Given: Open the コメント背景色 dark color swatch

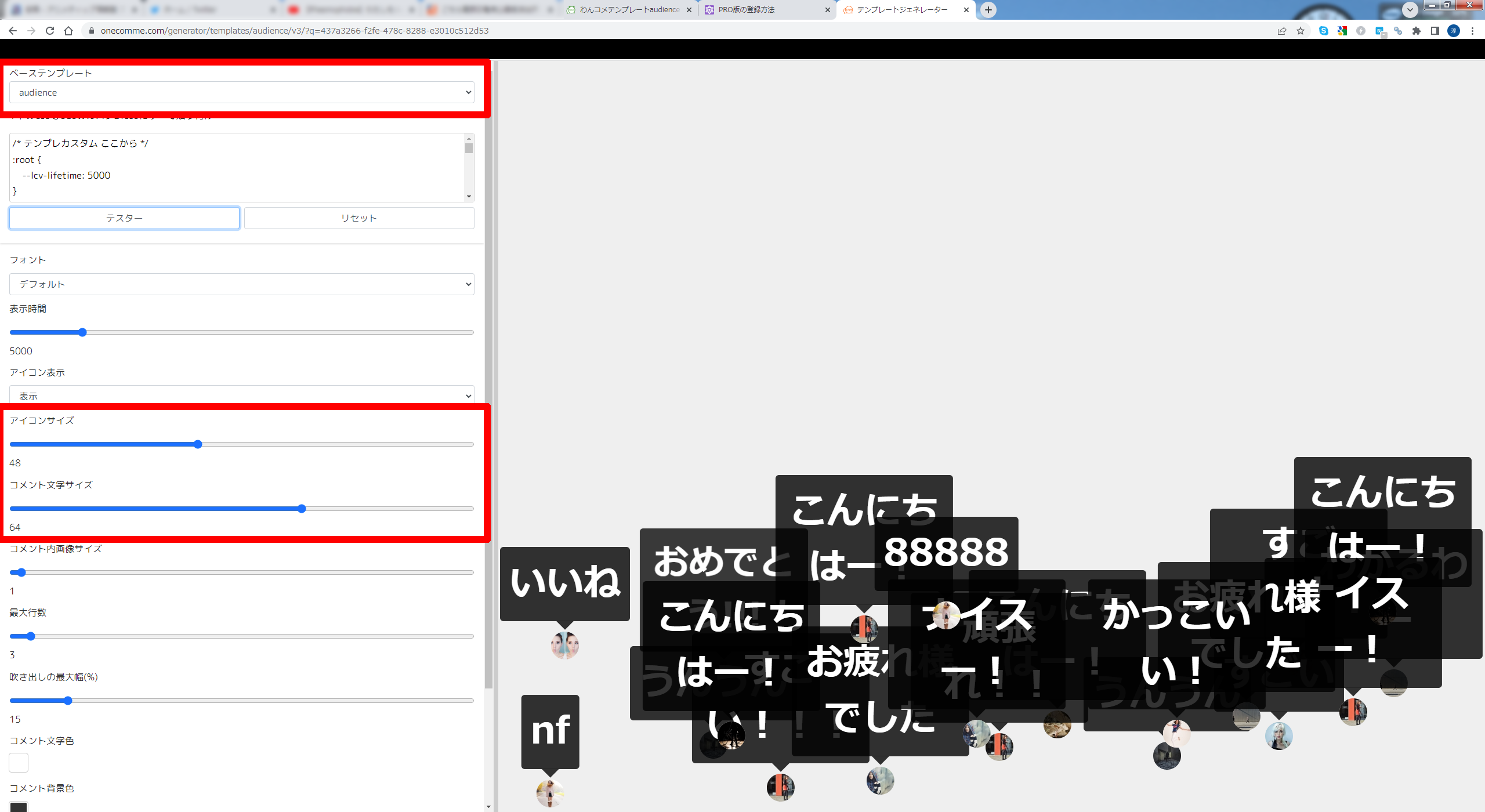Looking at the screenshot, I should point(19,807).
